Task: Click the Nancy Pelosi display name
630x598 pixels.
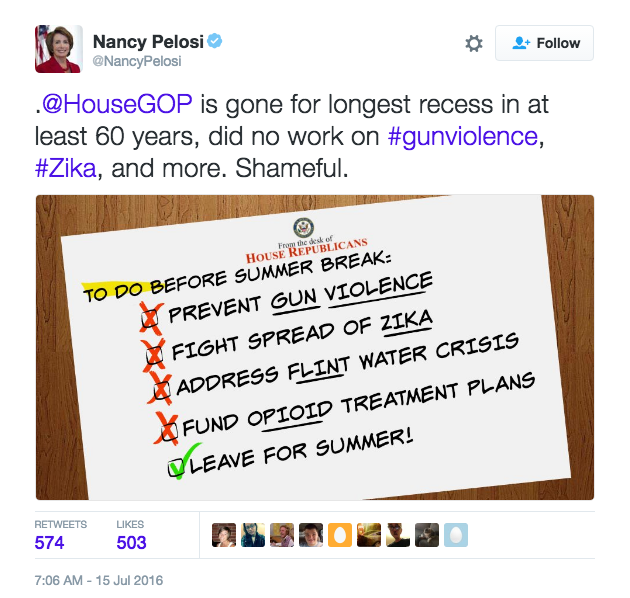Action: click(x=147, y=42)
